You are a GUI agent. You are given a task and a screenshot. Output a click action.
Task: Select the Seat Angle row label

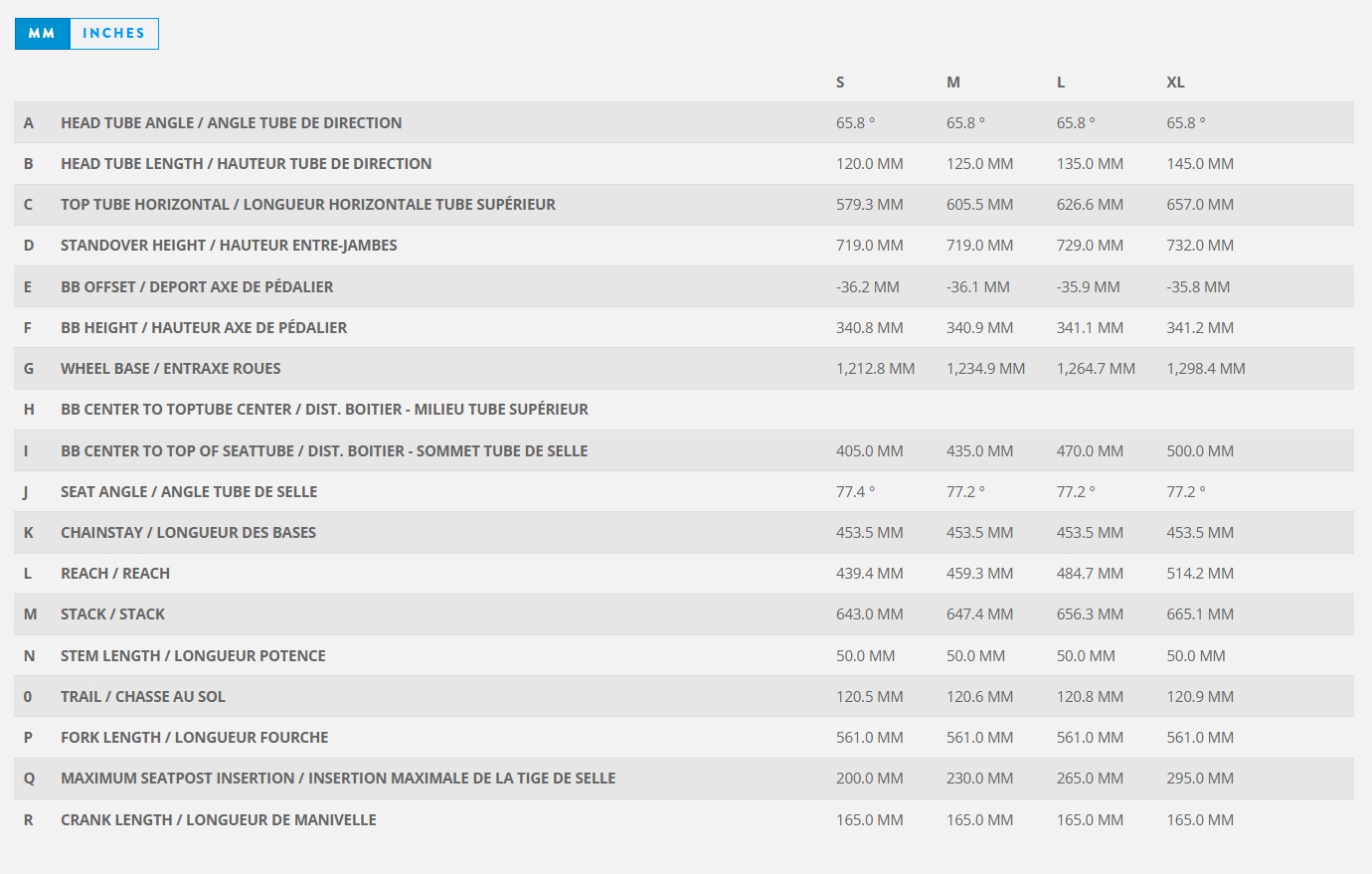(189, 492)
